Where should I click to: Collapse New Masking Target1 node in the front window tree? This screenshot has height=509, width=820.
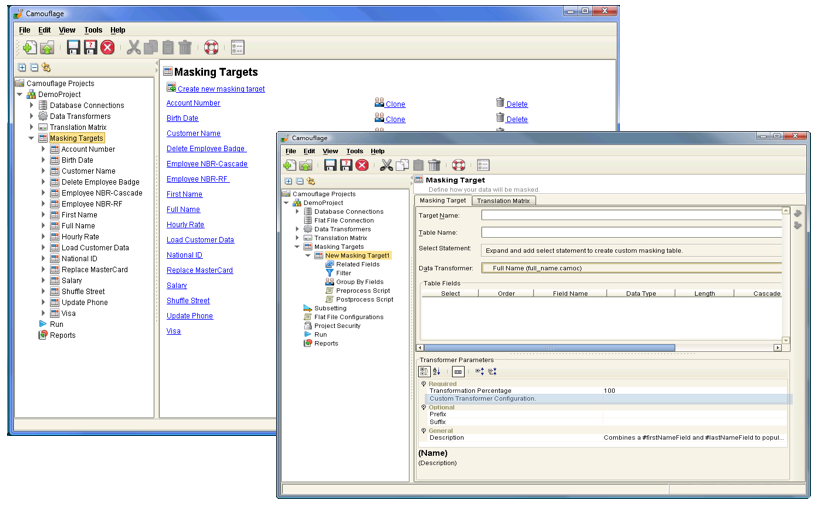click(308, 255)
